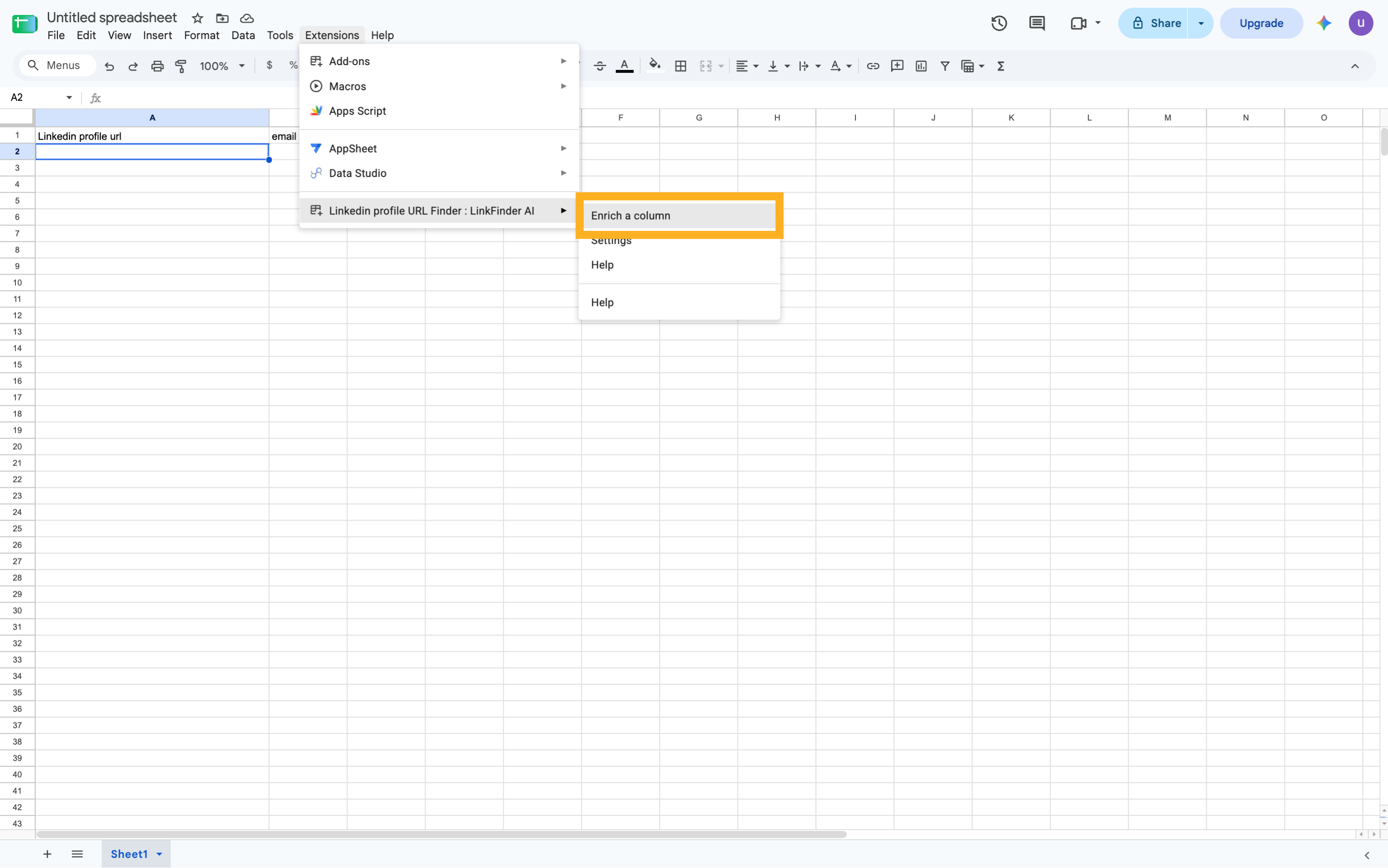Open the Share options dropdown arrow
1388x868 pixels.
pyautogui.click(x=1201, y=23)
